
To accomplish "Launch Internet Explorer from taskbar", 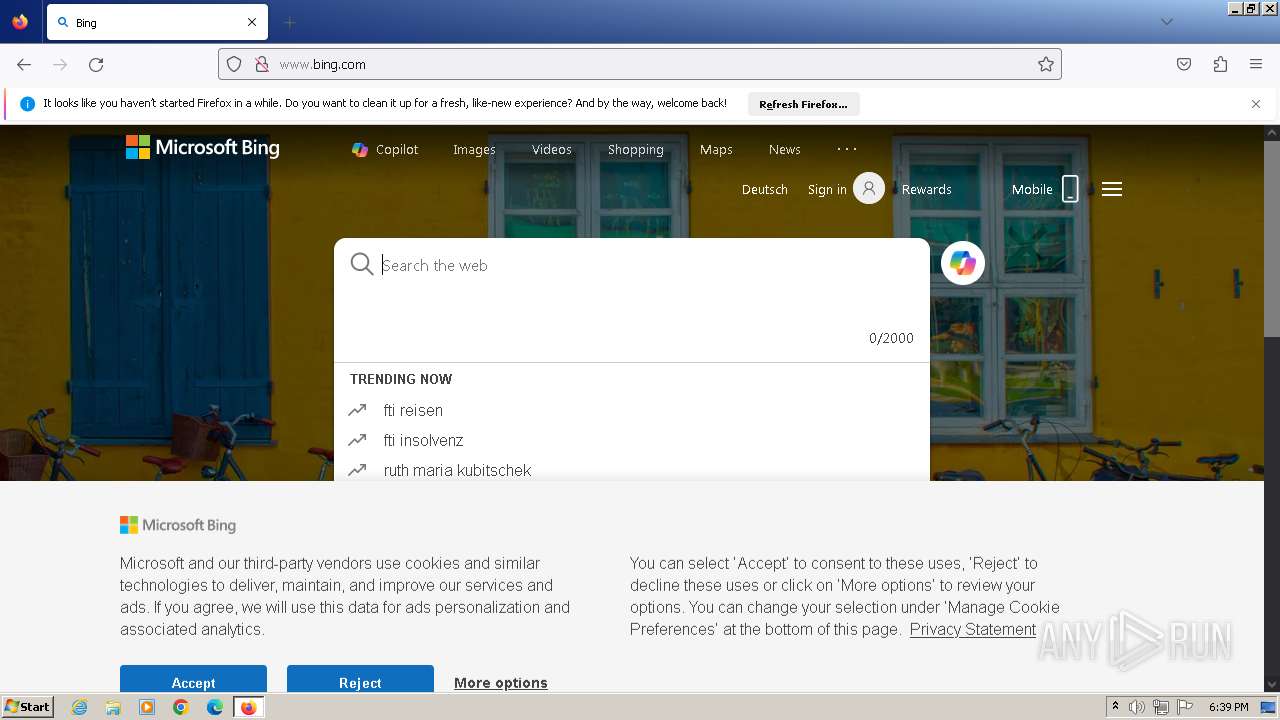I will coord(80,707).
